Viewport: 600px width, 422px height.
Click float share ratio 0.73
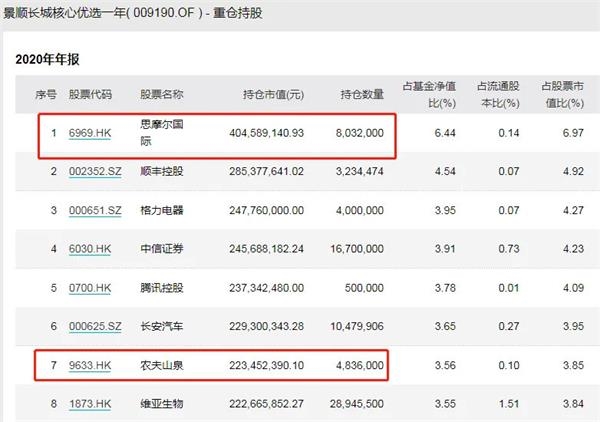pyautogui.click(x=509, y=249)
